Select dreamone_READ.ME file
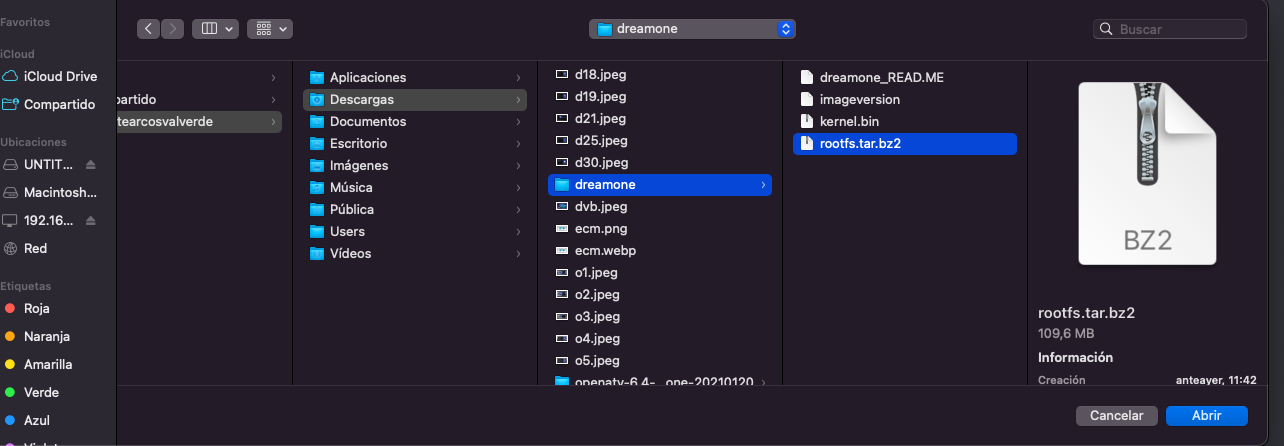 pos(881,77)
